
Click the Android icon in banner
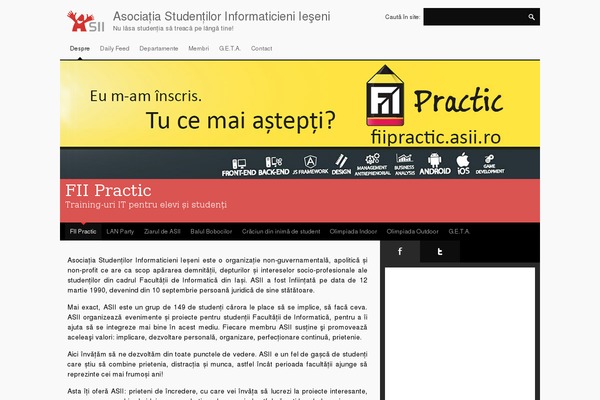[435, 164]
